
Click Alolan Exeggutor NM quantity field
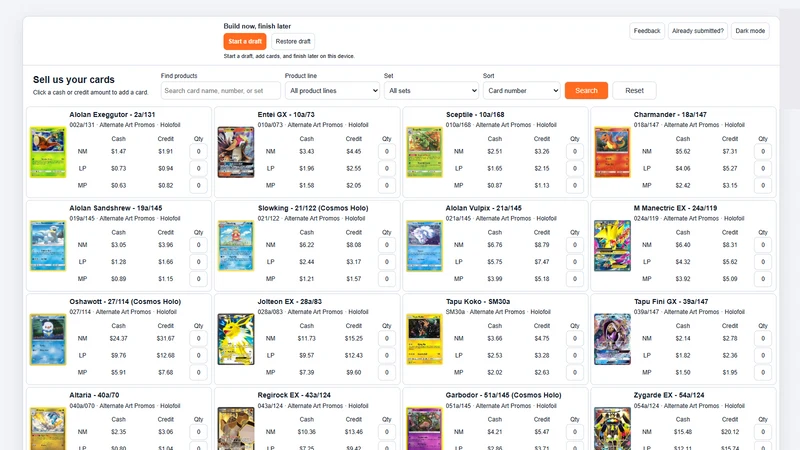(198, 152)
